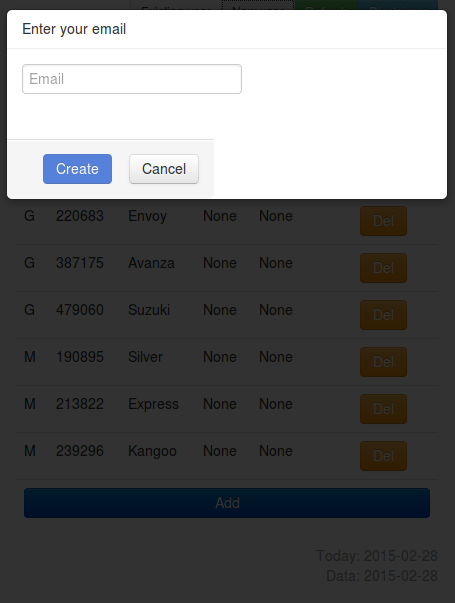The width and height of the screenshot is (455, 603).
Task: Click the 220683 number cell
Action: (x=80, y=216)
